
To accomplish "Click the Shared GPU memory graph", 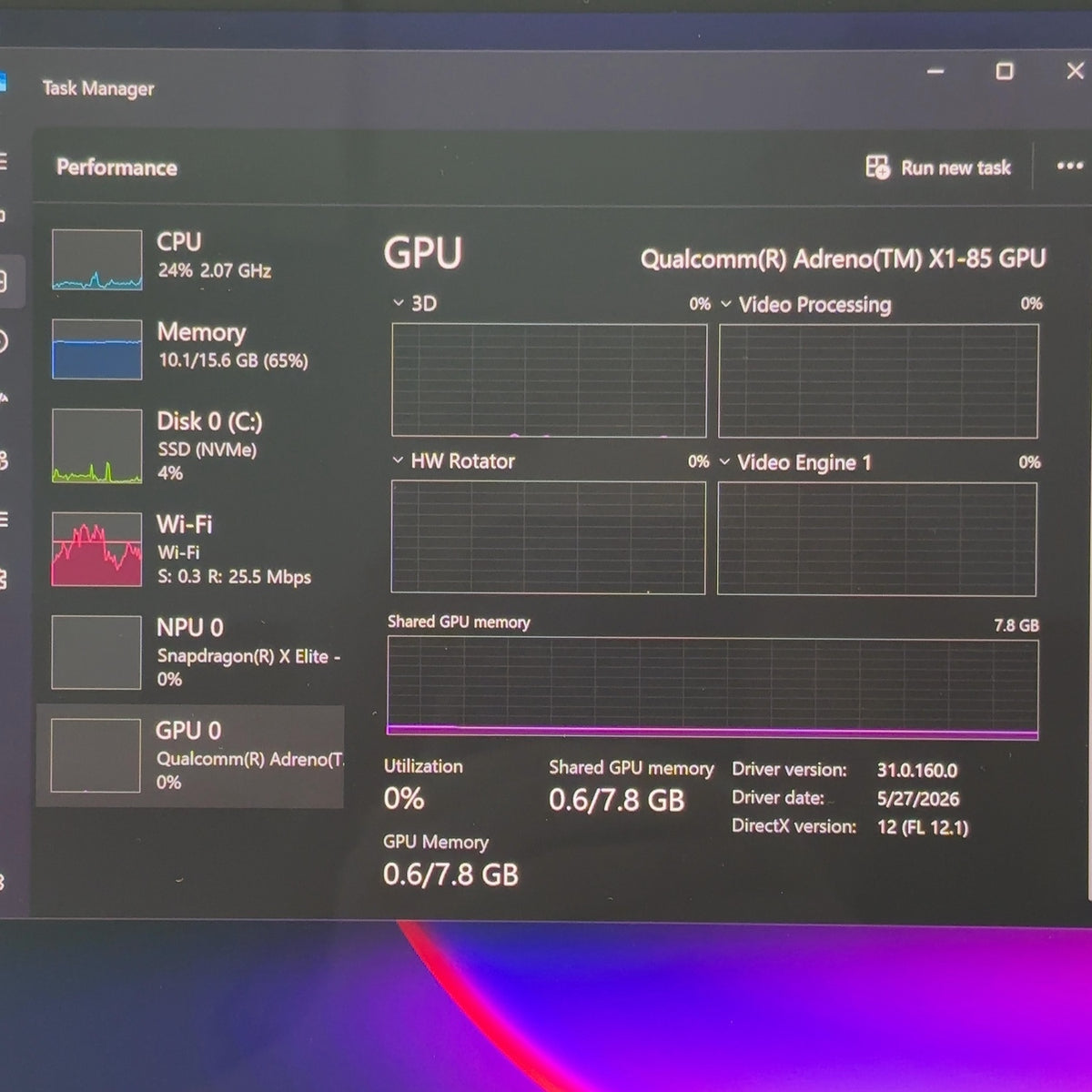I will (713, 688).
